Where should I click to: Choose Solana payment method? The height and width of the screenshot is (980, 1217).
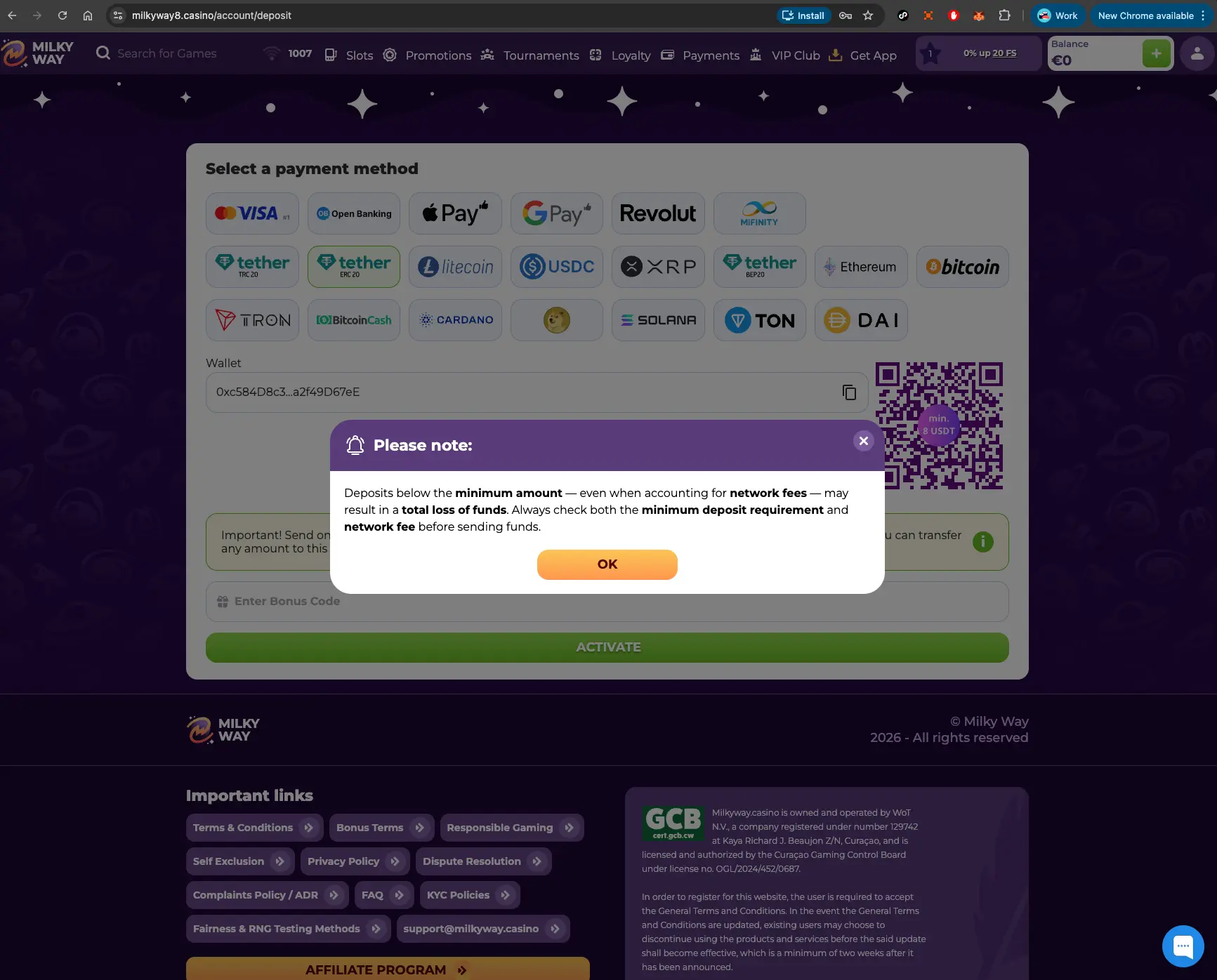(658, 320)
